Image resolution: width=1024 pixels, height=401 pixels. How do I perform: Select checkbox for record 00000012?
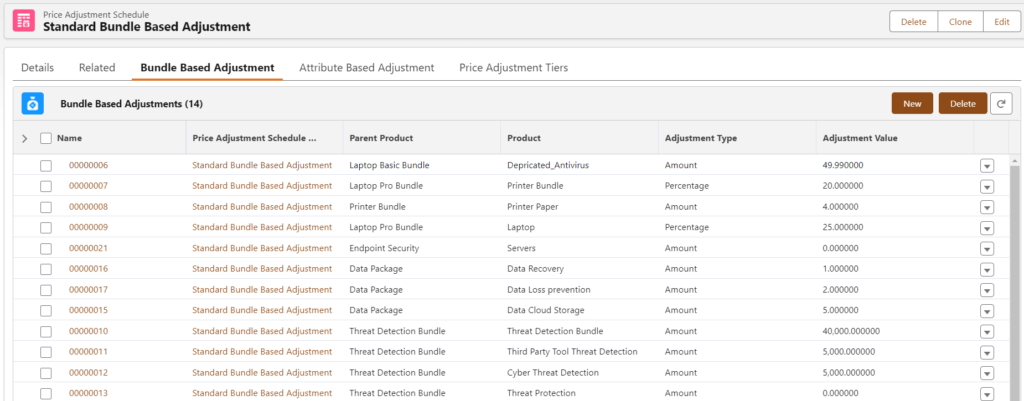(46, 373)
